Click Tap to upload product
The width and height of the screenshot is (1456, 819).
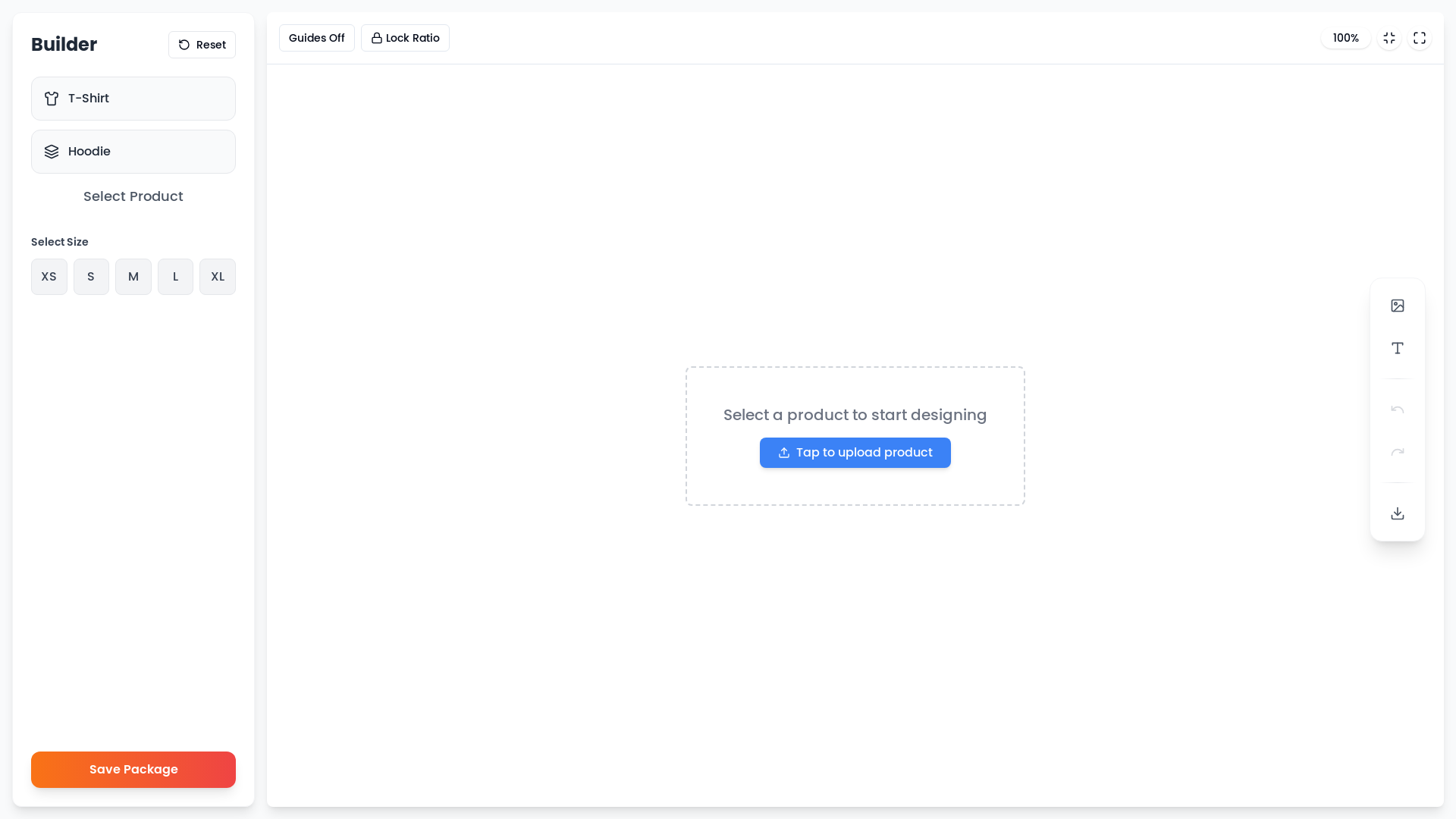pyautogui.click(x=855, y=453)
